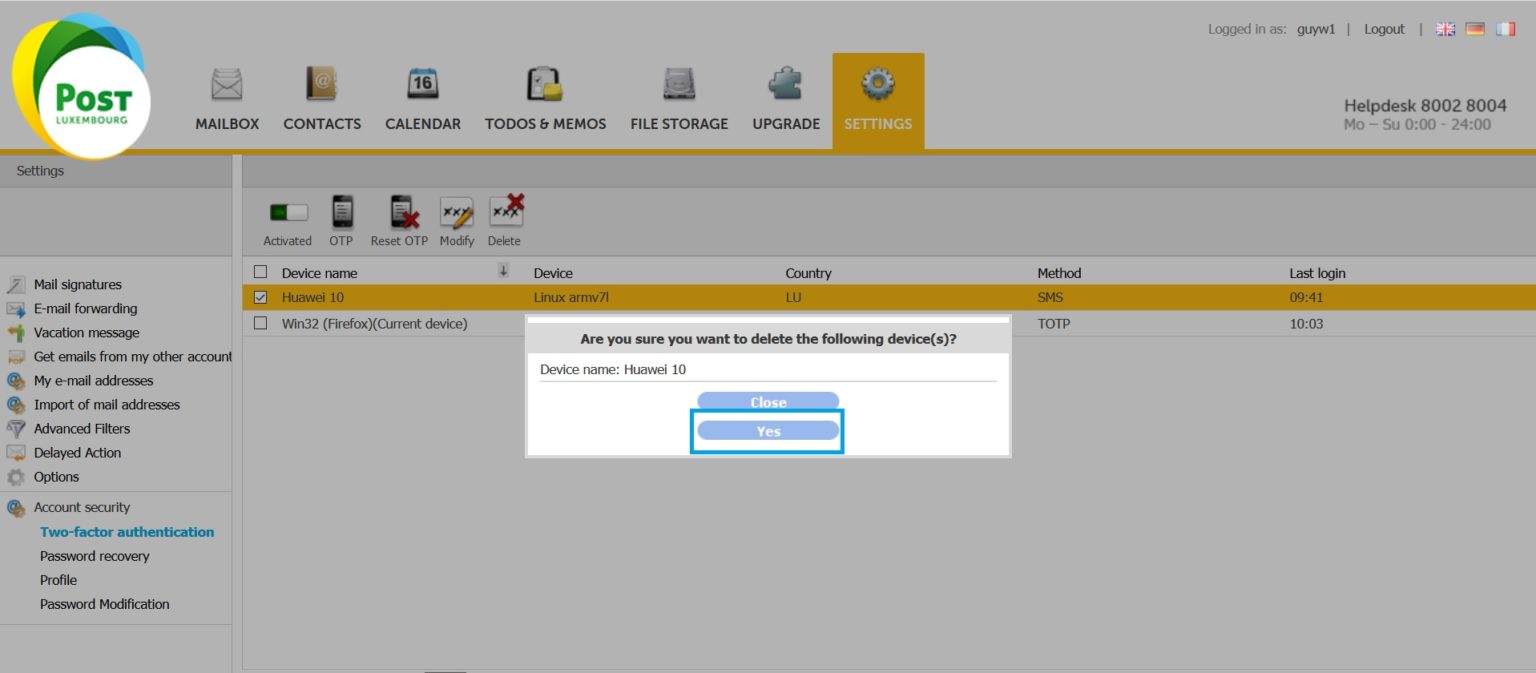Uncheck the Huawei 10 device checkbox
The height and width of the screenshot is (673, 1536).
click(x=261, y=297)
